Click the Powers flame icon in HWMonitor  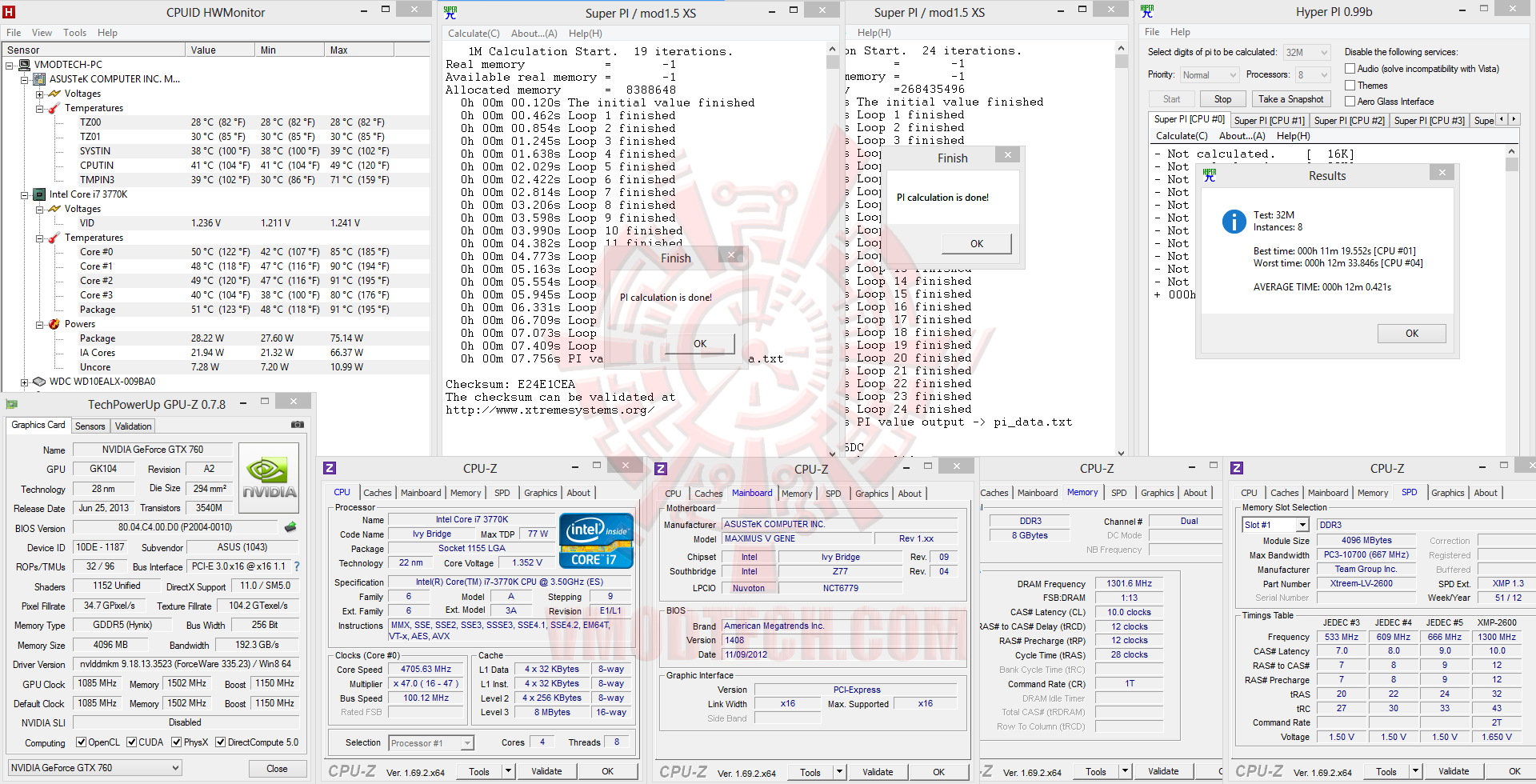(x=54, y=324)
